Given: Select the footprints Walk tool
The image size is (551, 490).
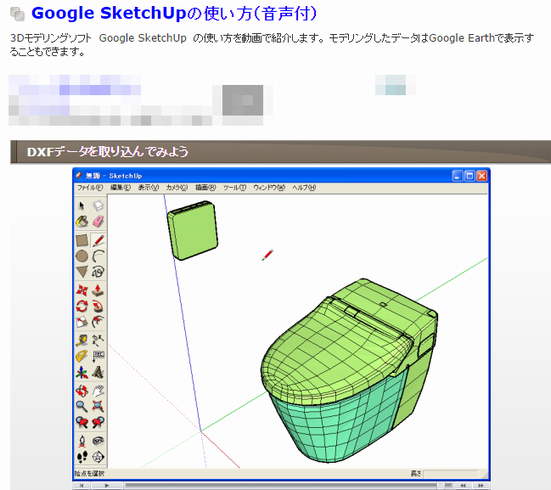Looking at the screenshot, I should pyautogui.click(x=82, y=457).
